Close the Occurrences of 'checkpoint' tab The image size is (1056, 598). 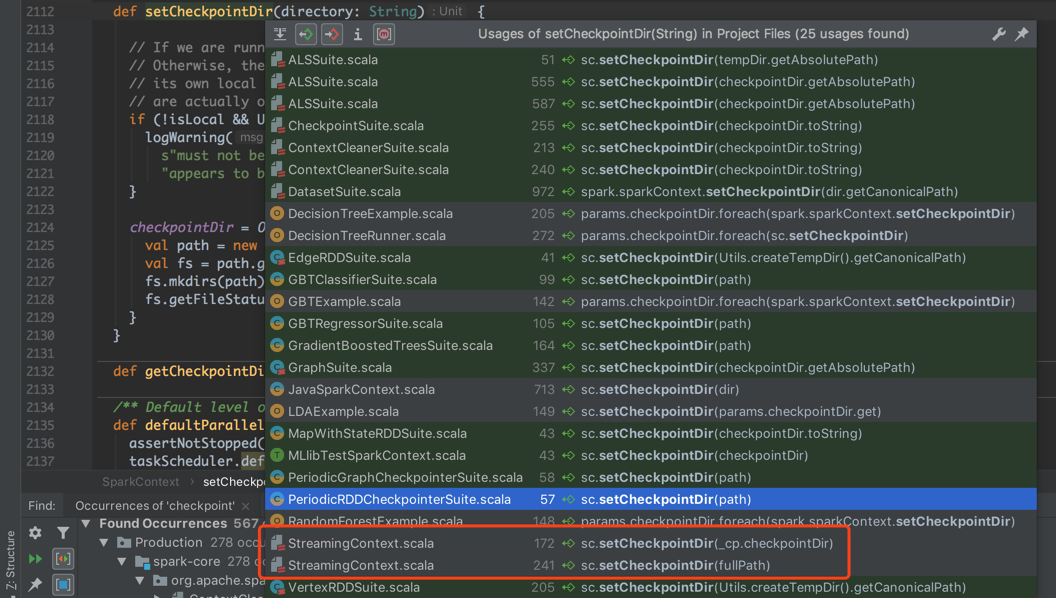point(246,506)
